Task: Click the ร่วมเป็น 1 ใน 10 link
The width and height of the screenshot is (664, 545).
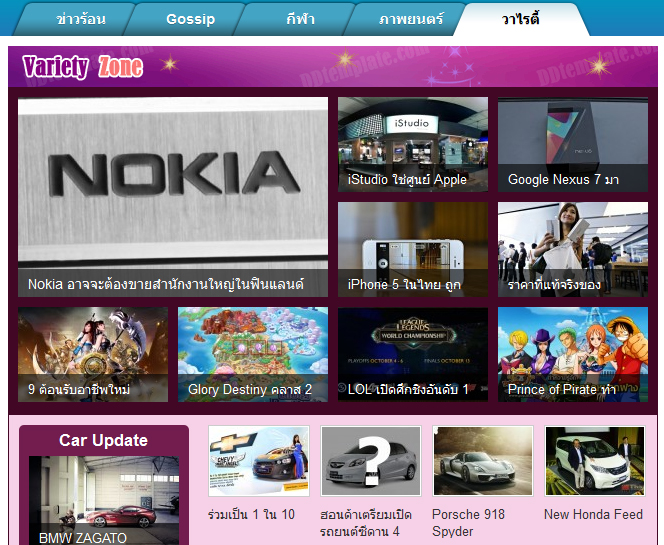Action: (251, 515)
